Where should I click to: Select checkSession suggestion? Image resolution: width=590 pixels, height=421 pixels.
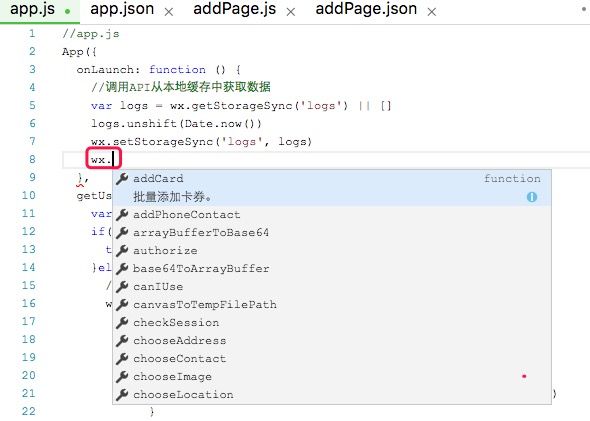(x=332, y=323)
